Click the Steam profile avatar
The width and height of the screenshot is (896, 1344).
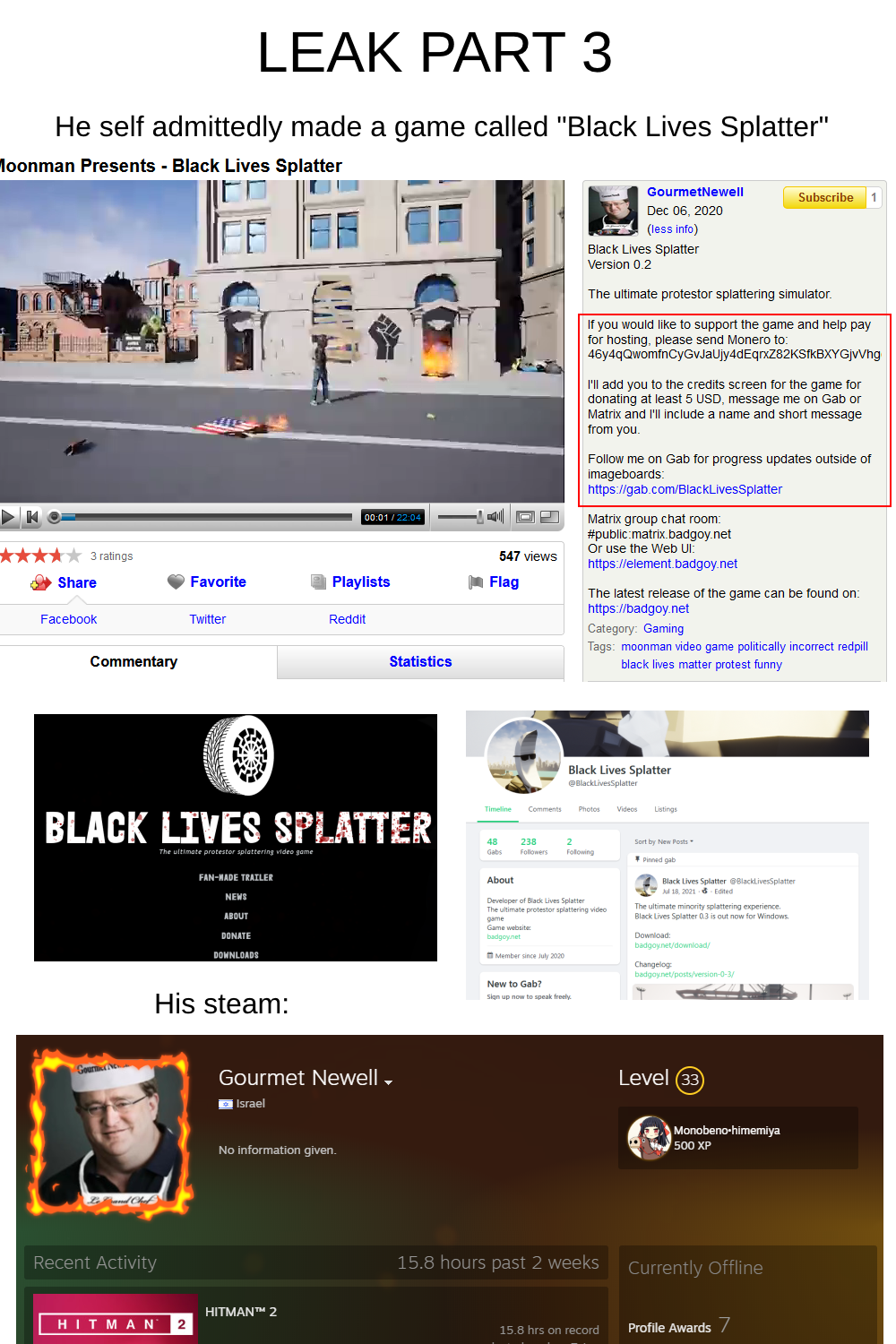click(x=112, y=1136)
